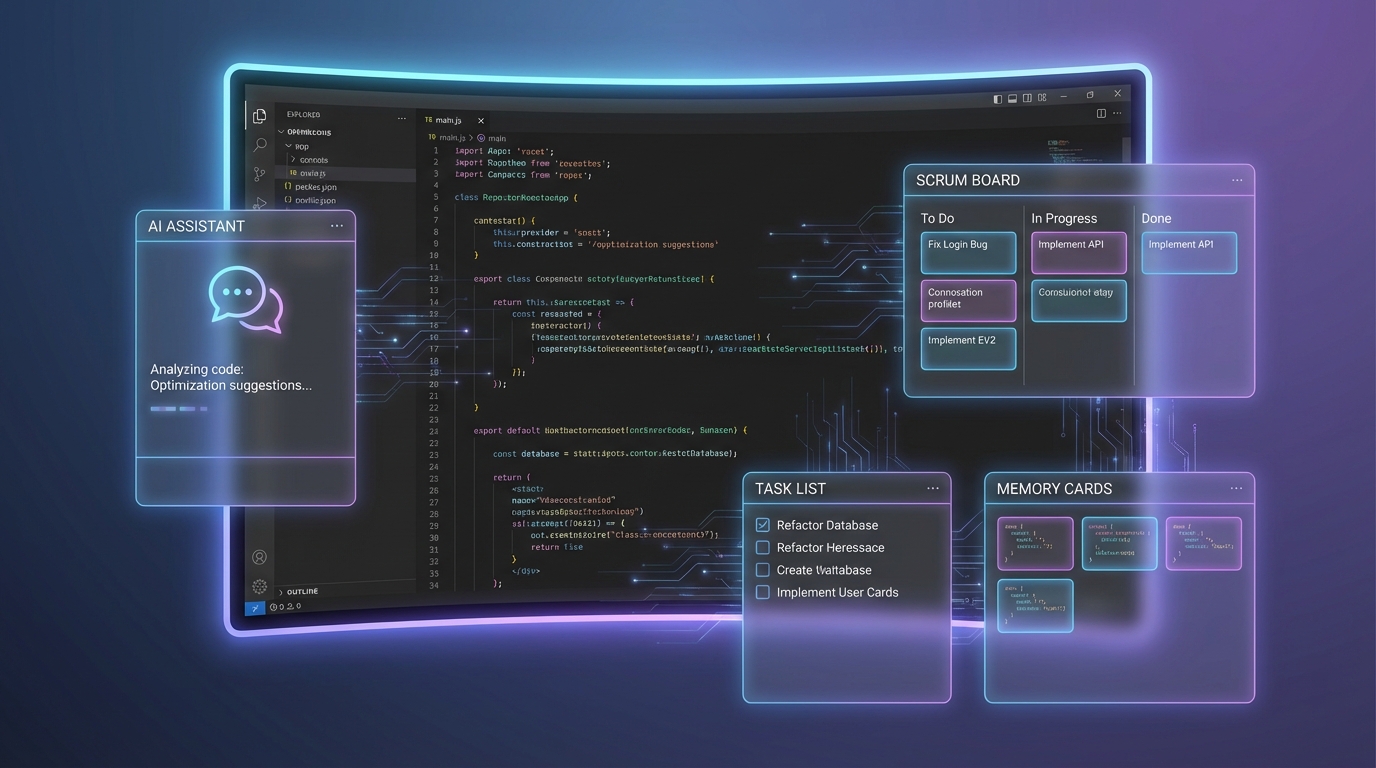Open the Source Control icon in sidebar
The height and width of the screenshot is (768, 1376).
coord(260,174)
